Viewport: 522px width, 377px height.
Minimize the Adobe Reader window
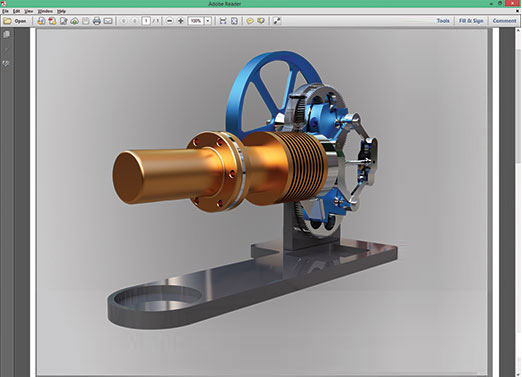point(492,3)
